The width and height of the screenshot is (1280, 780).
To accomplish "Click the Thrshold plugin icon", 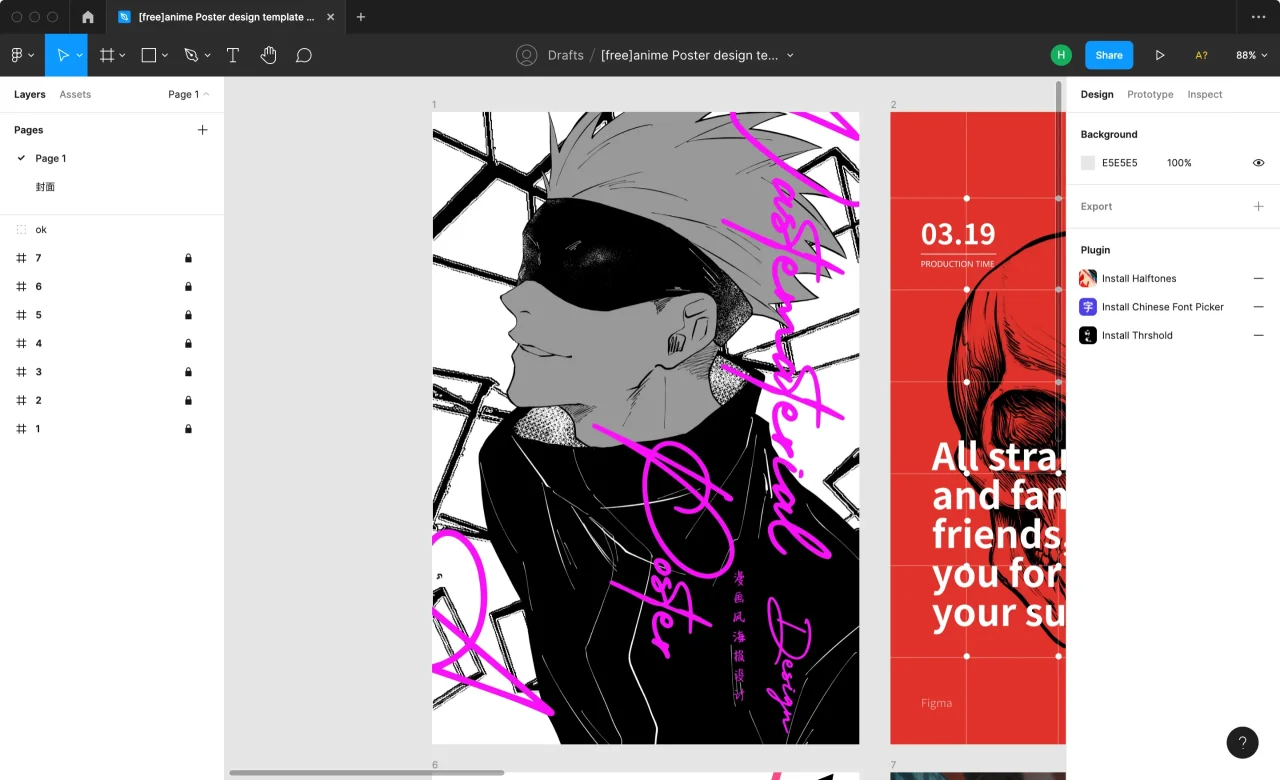I will tap(1088, 335).
